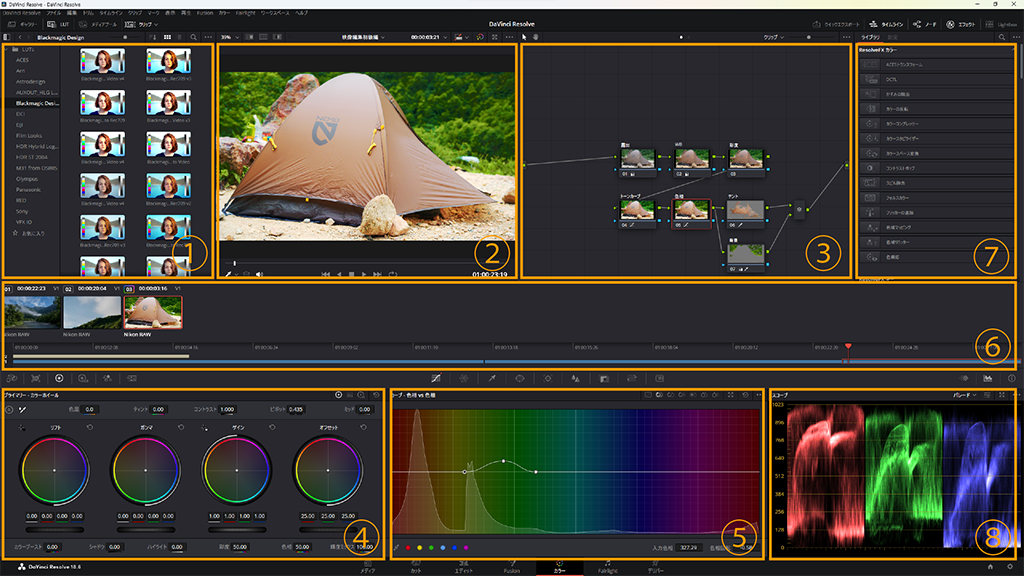Select the Sony LUT folder

pos(22,211)
